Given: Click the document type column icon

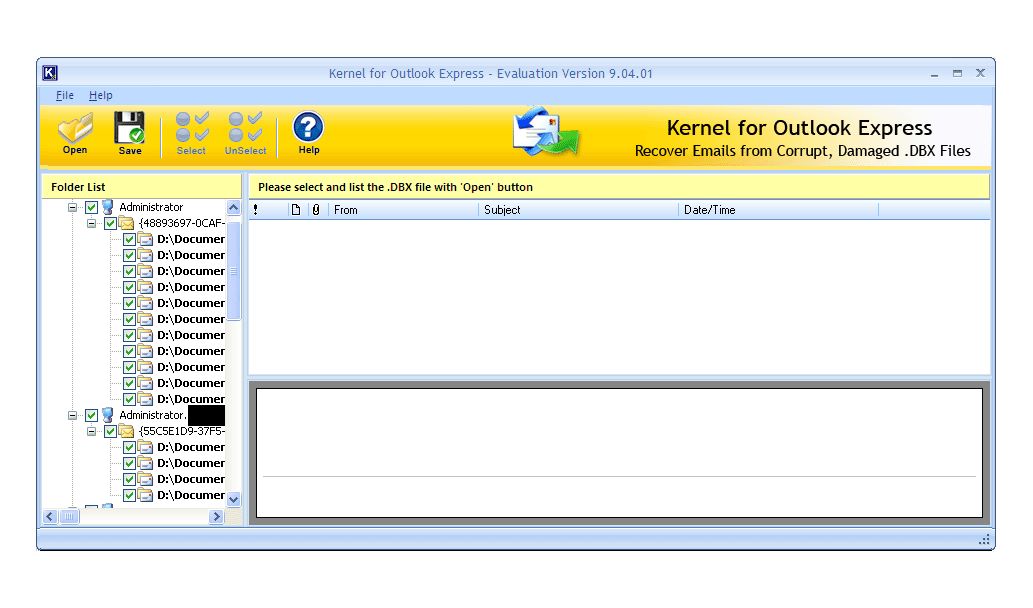Looking at the screenshot, I should (296, 210).
